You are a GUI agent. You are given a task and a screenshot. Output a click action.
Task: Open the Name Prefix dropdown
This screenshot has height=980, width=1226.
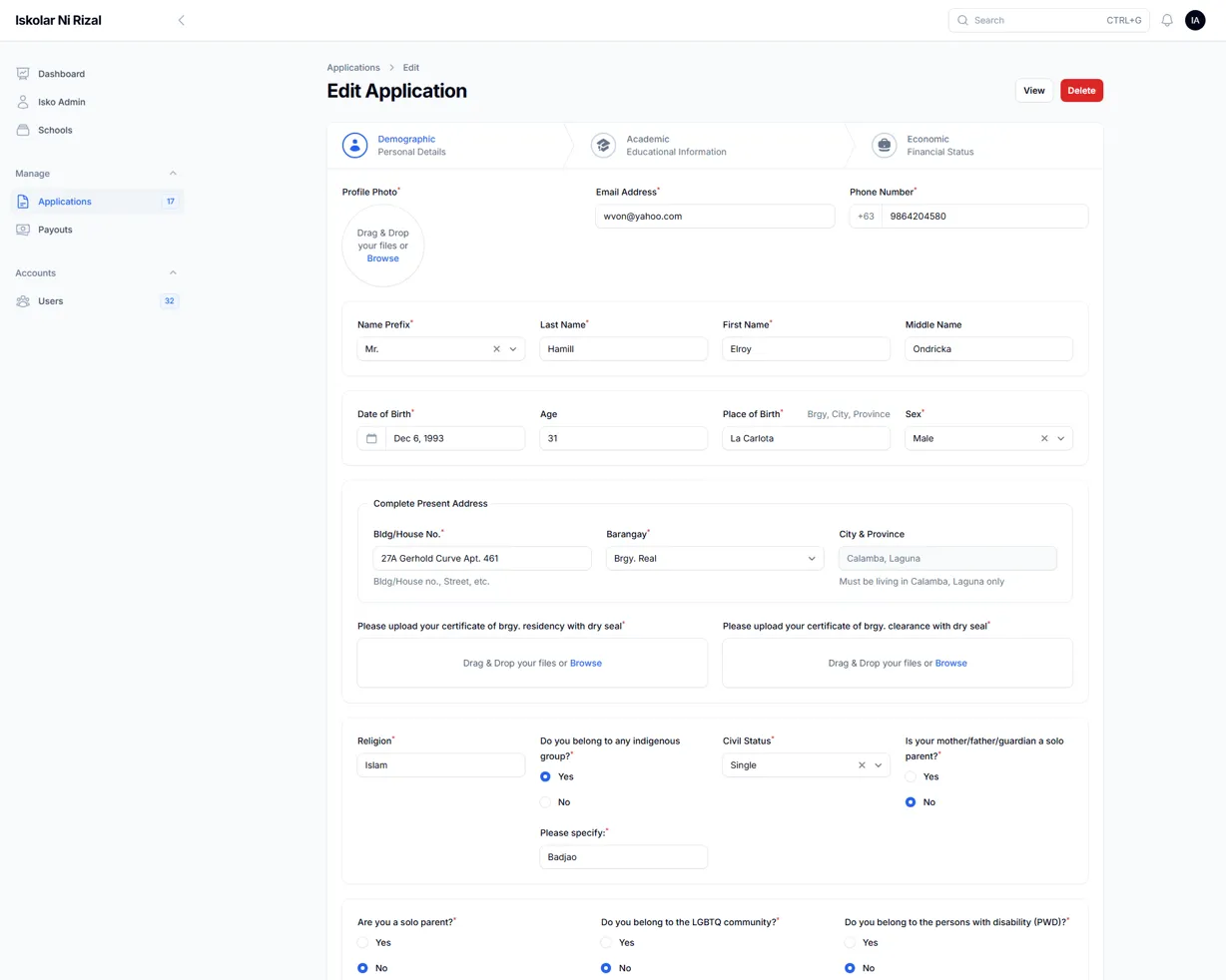(513, 349)
